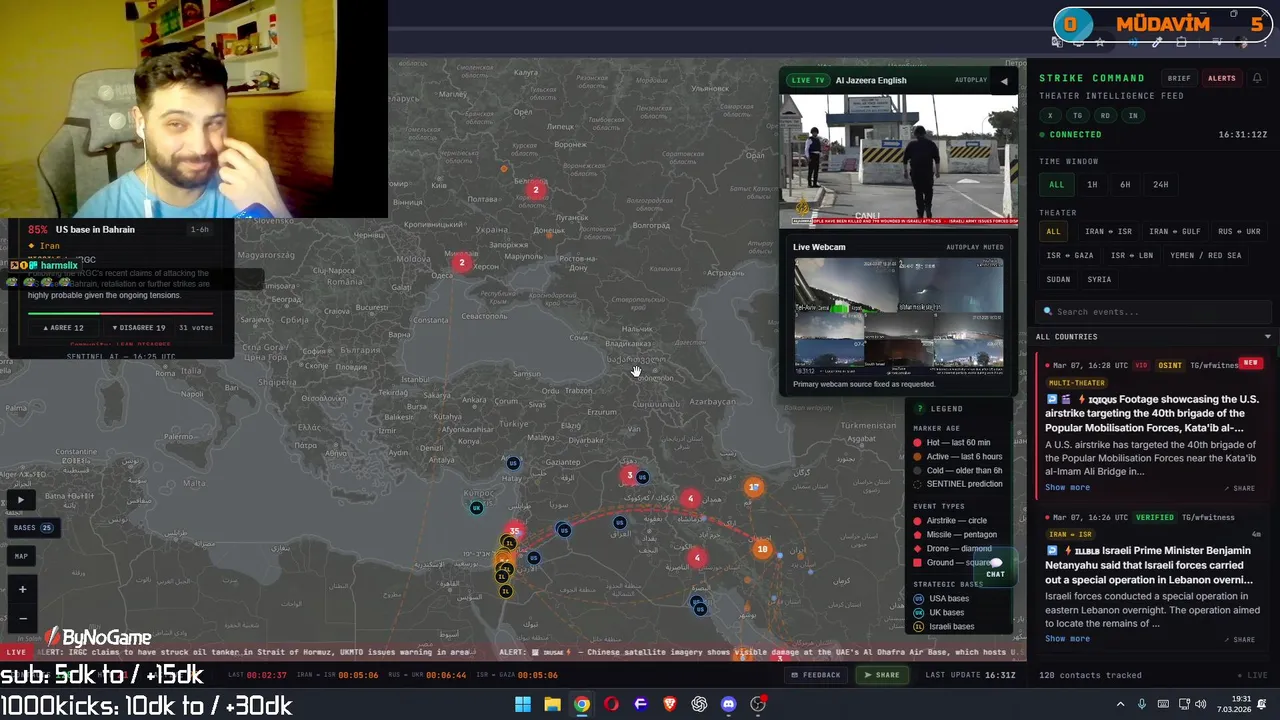Expand first event with Show more
The width and height of the screenshot is (1280, 720).
pos(1067,488)
